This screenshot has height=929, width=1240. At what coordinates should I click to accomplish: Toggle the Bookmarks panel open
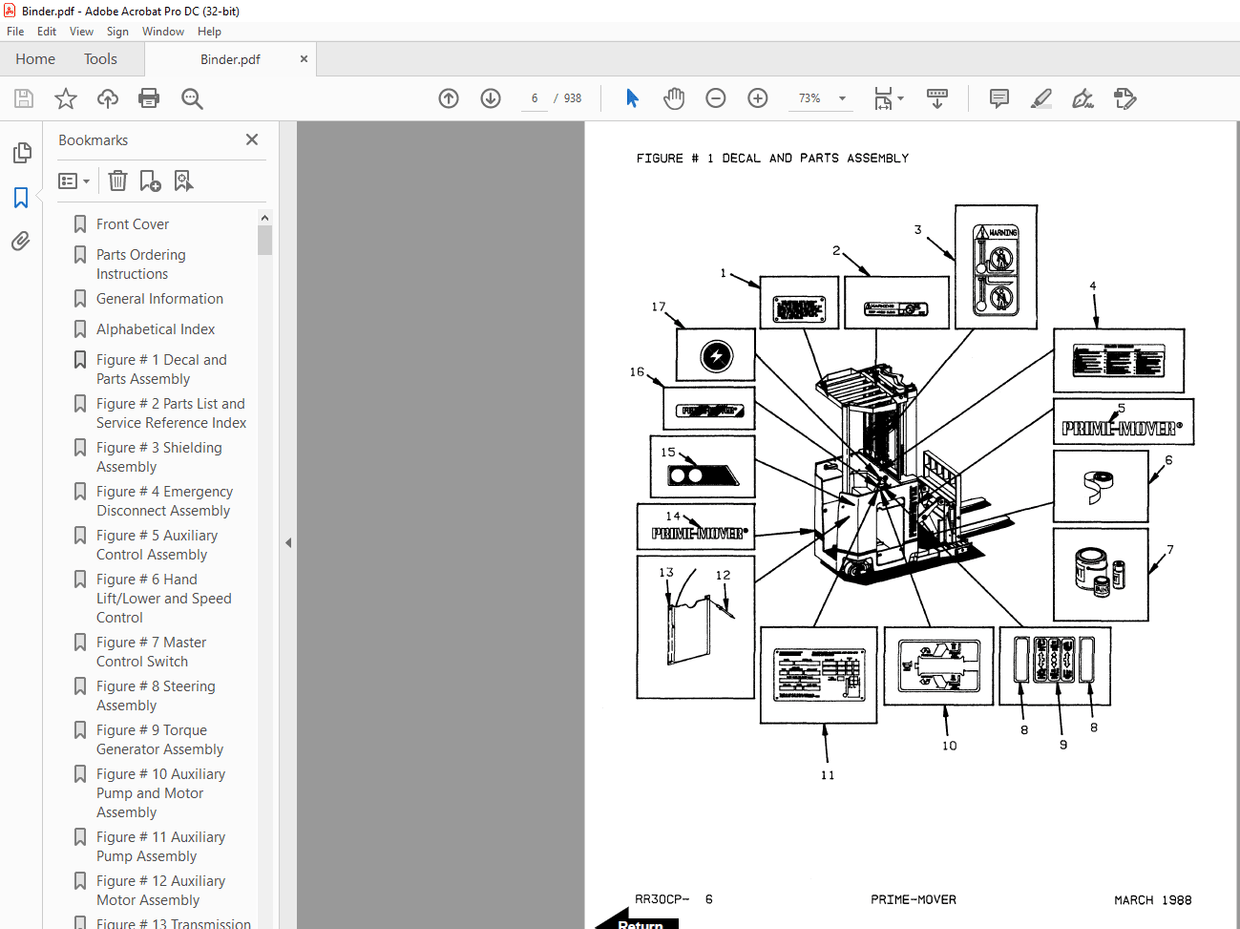point(20,198)
